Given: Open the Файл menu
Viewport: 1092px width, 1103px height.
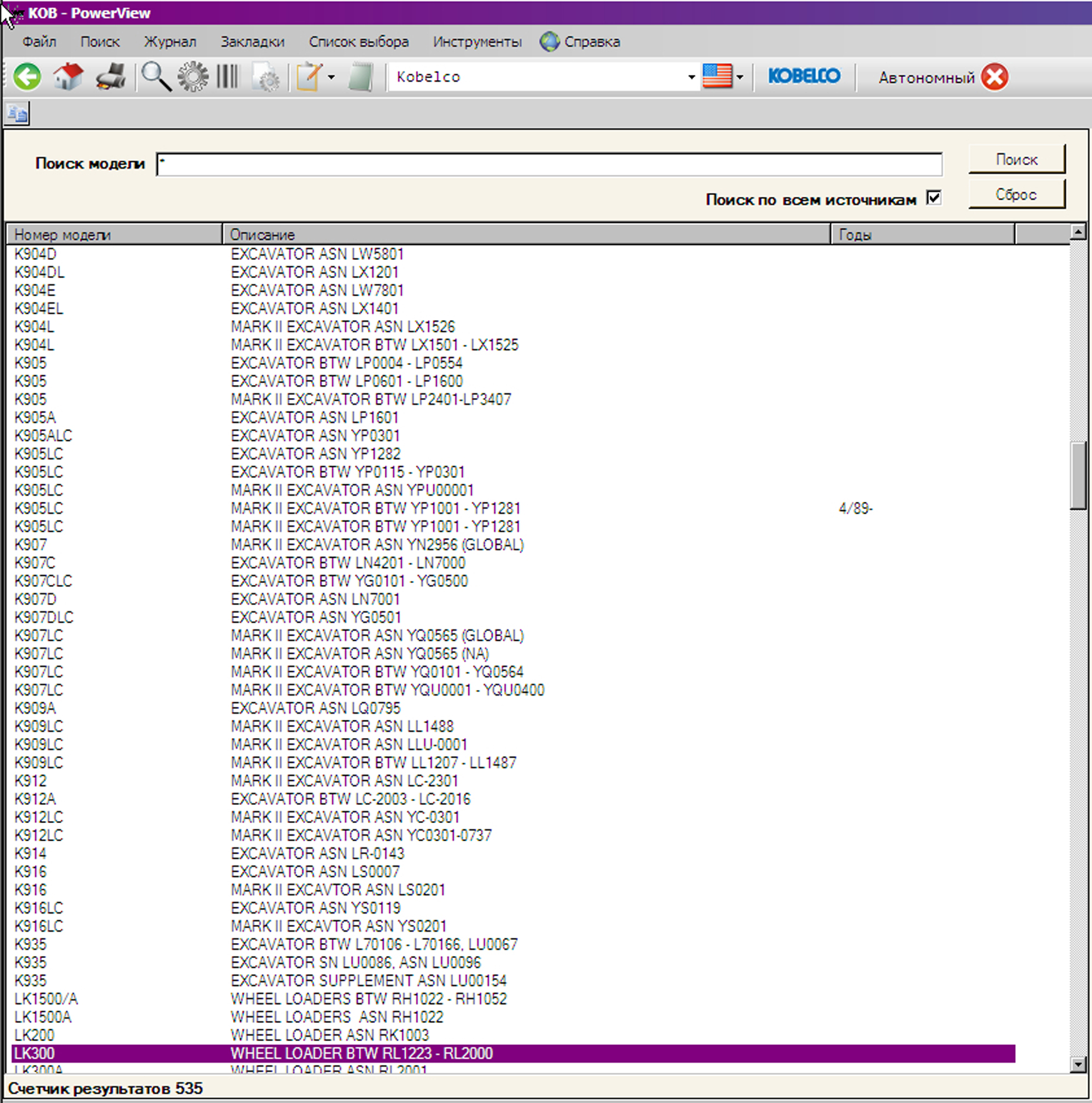Looking at the screenshot, I should pos(39,42).
